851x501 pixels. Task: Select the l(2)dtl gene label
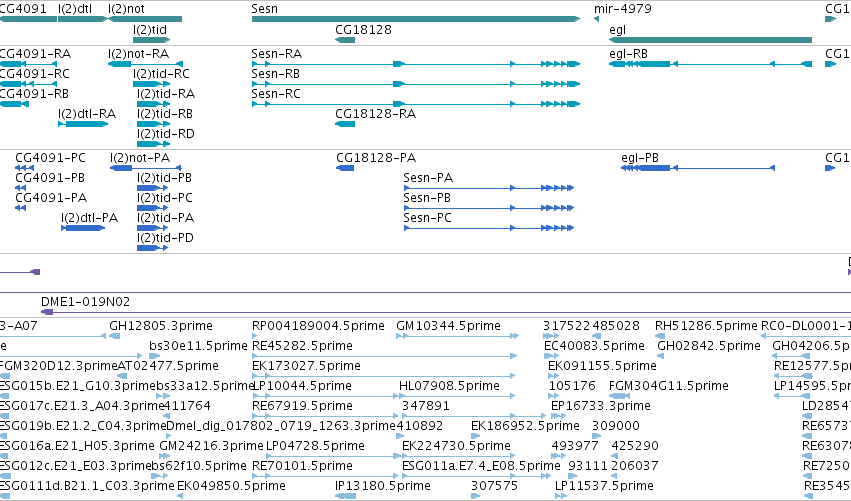(75, 9)
